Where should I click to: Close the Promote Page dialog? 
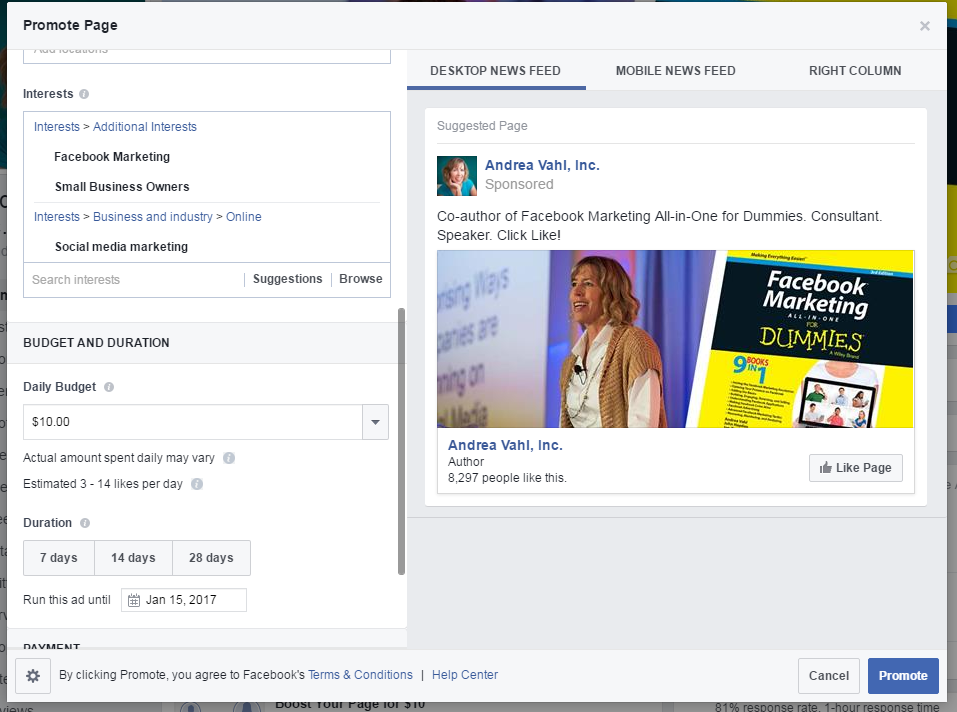925,26
